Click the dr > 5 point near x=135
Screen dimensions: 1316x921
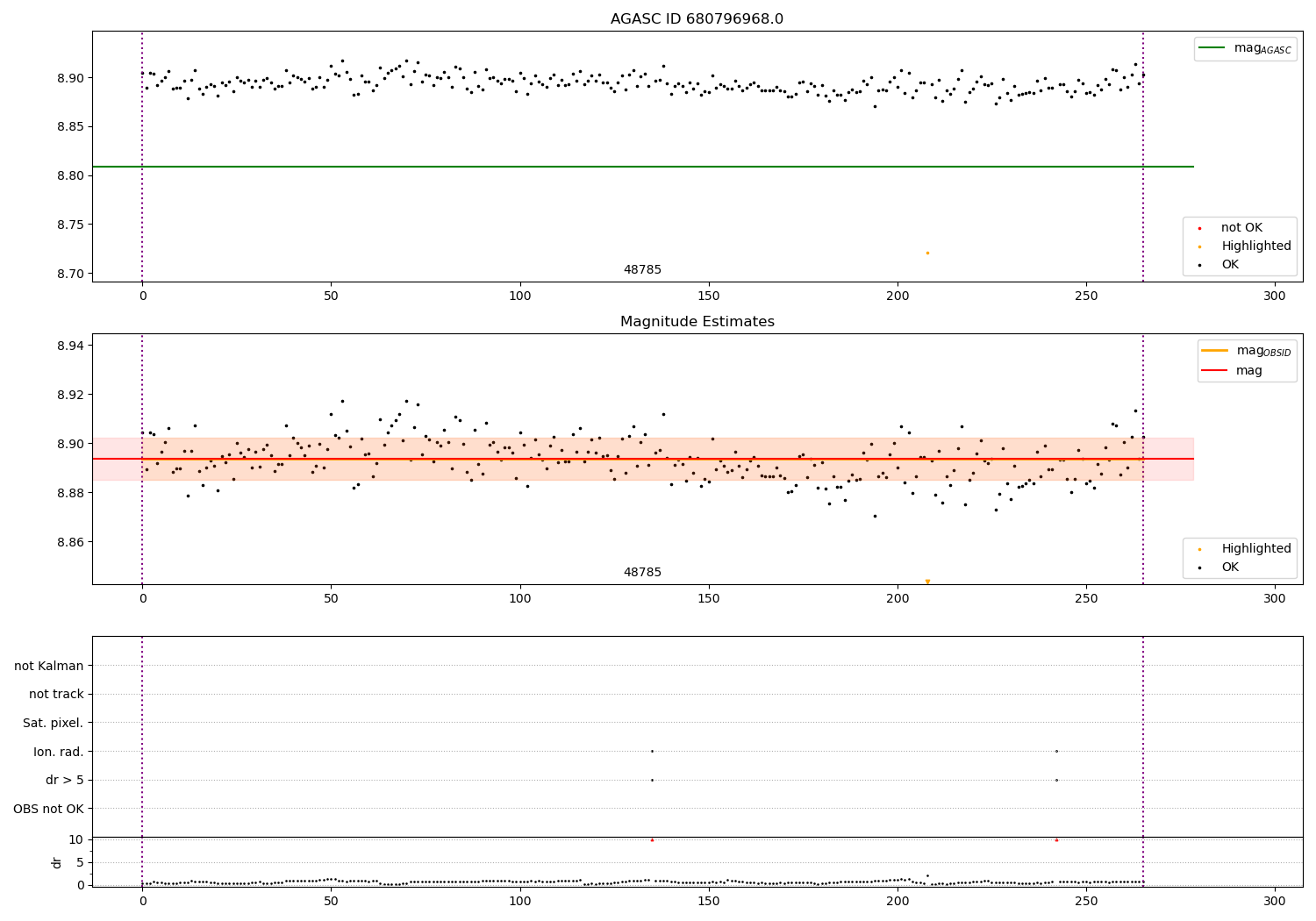652,780
